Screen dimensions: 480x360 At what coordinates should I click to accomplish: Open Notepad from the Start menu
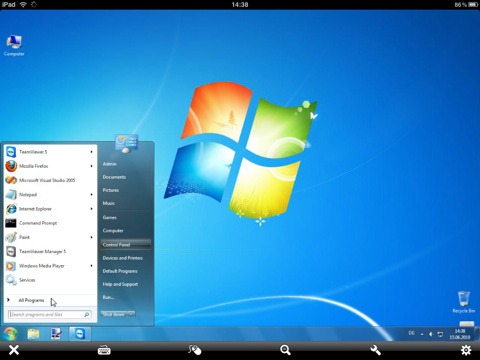pyautogui.click(x=49, y=195)
